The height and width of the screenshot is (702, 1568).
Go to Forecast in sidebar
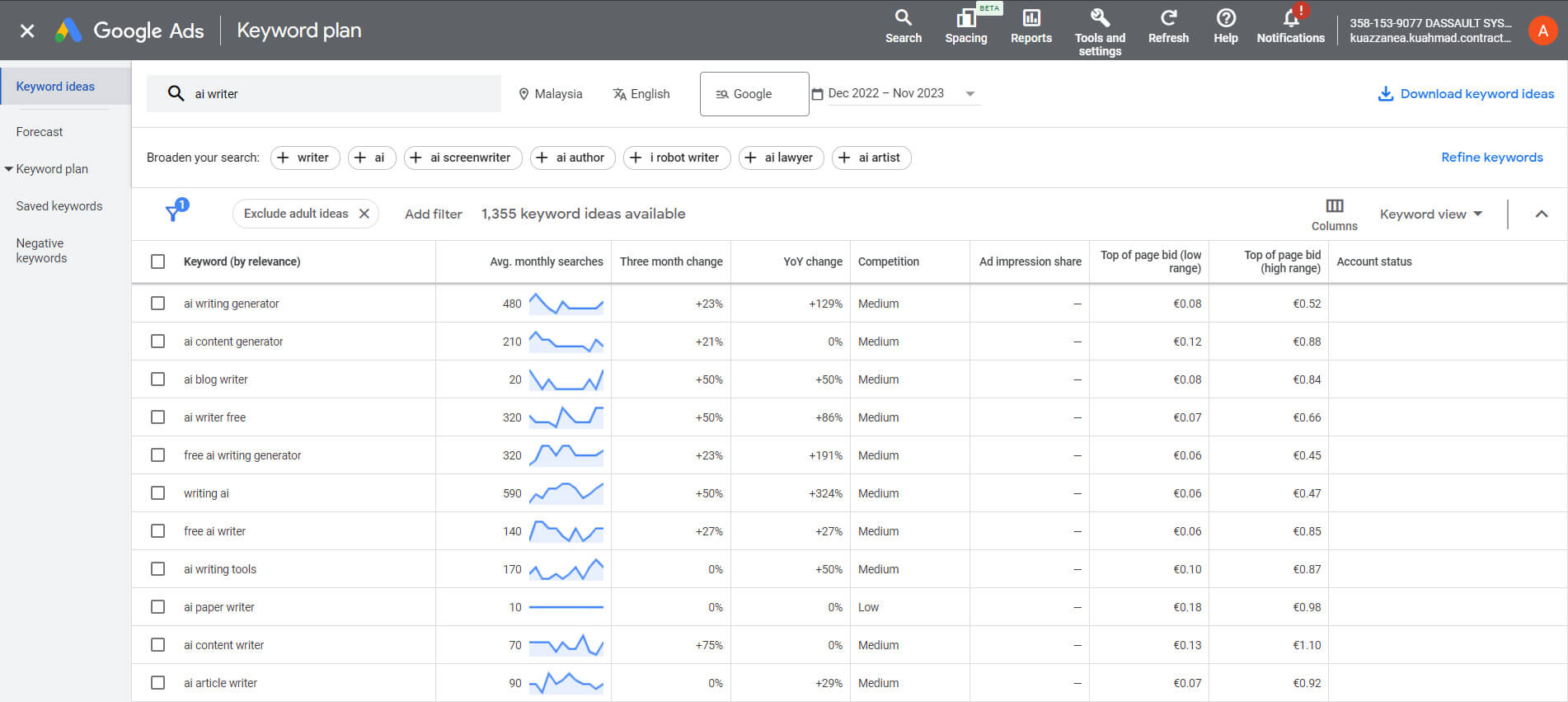coord(40,132)
